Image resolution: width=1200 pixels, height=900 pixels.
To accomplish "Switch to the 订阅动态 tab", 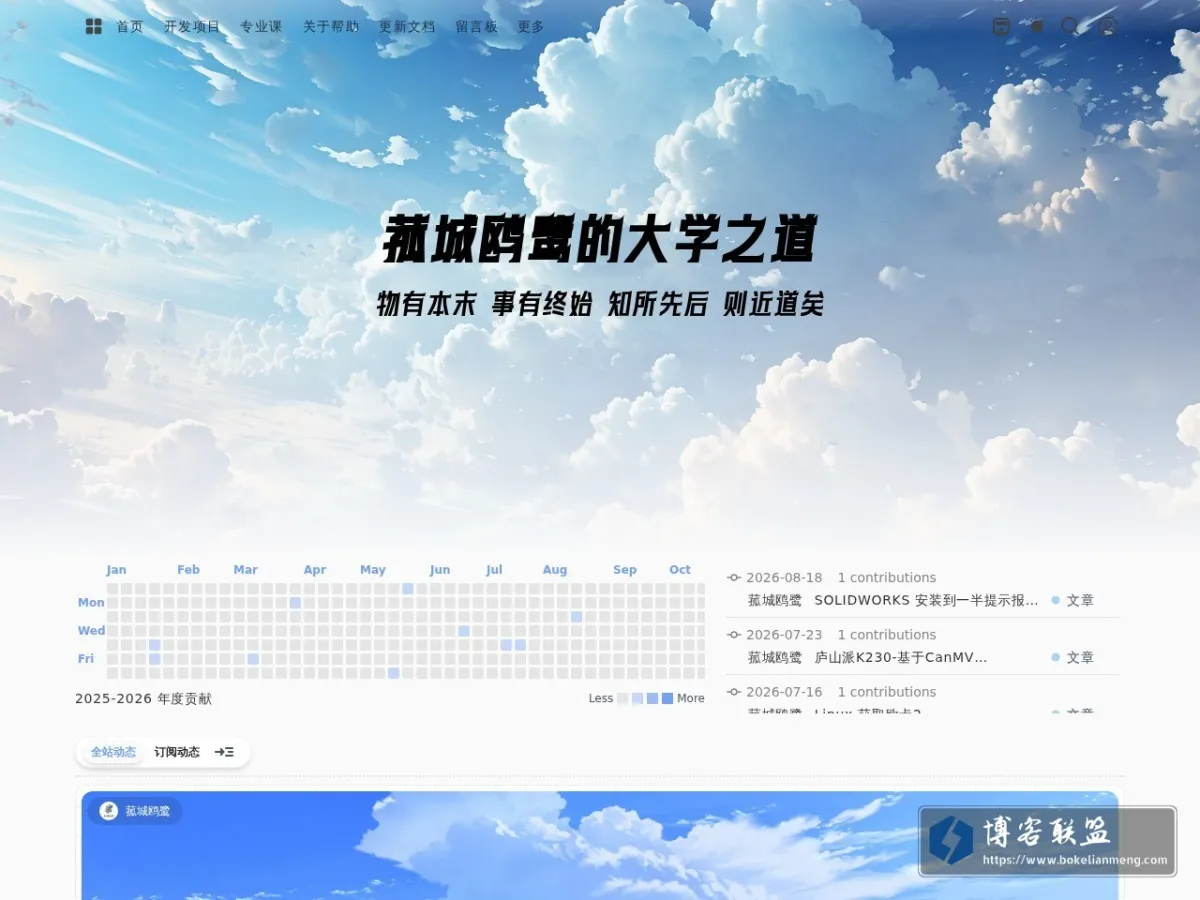I will [x=177, y=752].
